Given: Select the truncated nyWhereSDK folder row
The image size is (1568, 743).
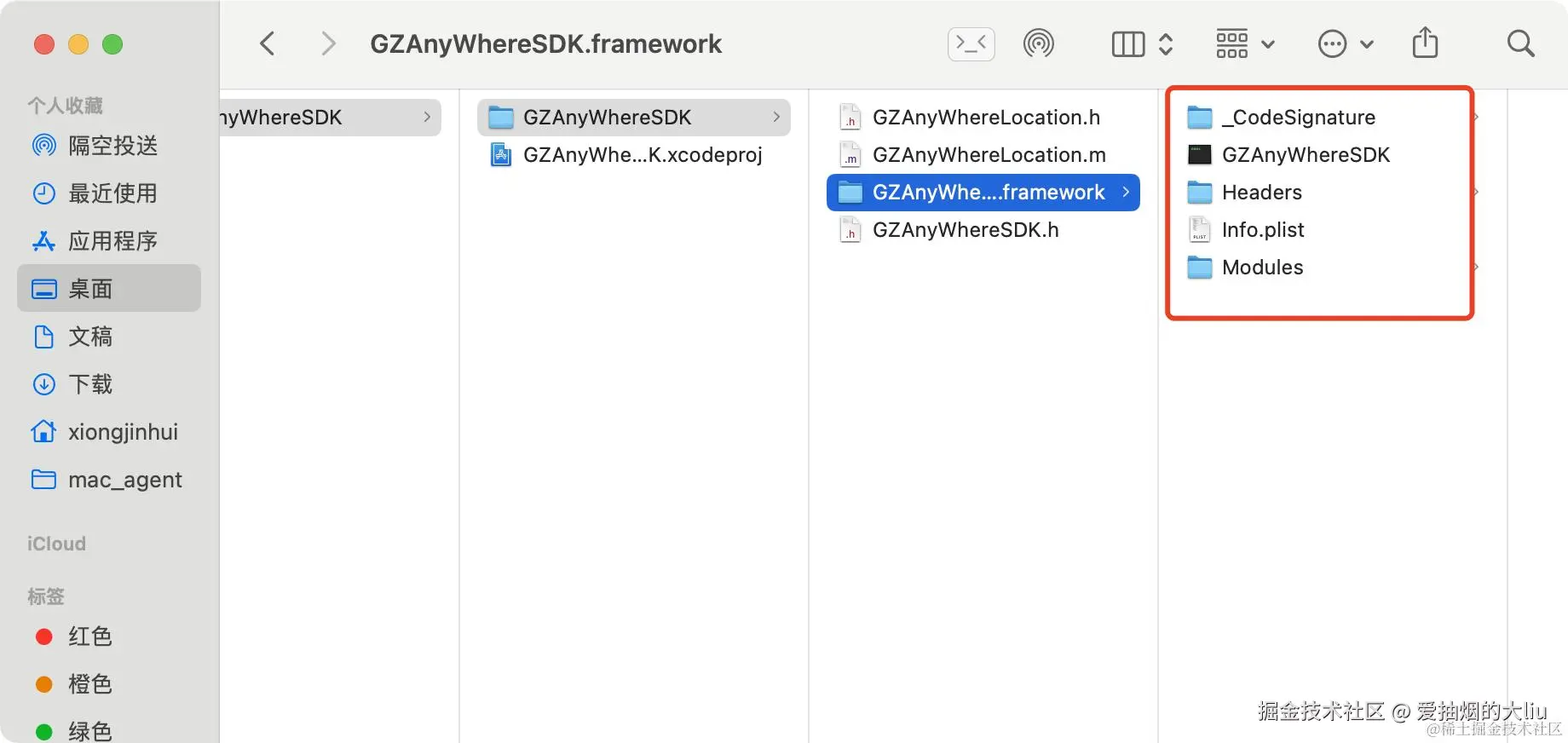Looking at the screenshot, I should coord(331,118).
